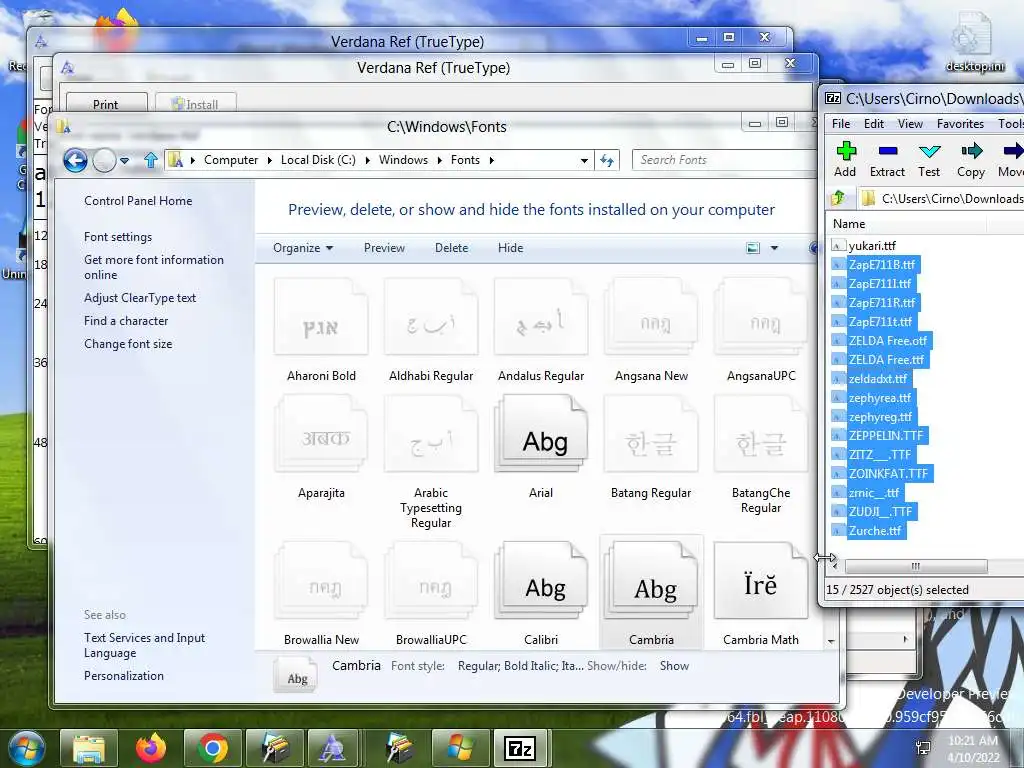This screenshot has height=768, width=1024.
Task: Open the recent locations dropdown arrow
Action: [124, 160]
